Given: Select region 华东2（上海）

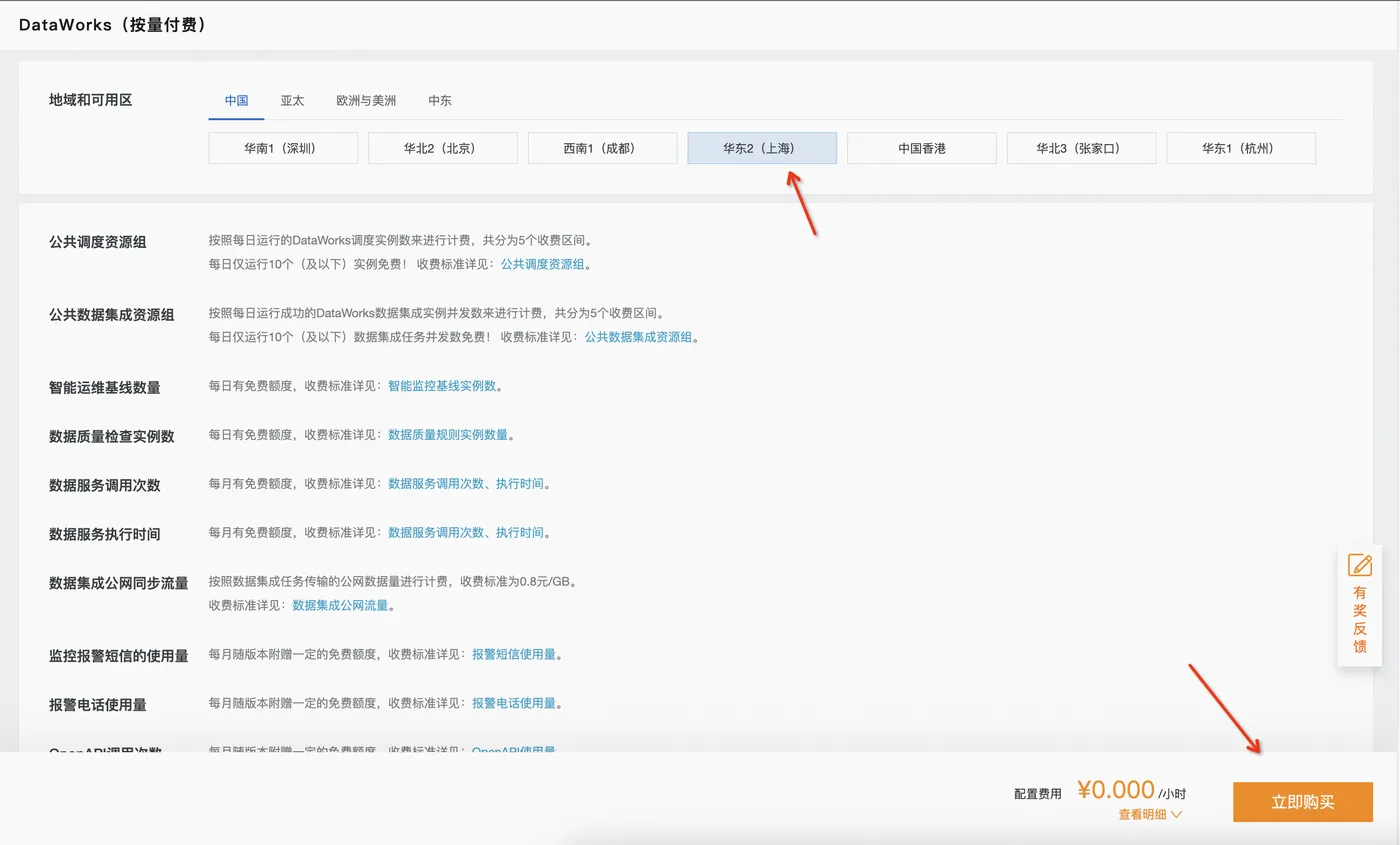Looking at the screenshot, I should (x=762, y=148).
